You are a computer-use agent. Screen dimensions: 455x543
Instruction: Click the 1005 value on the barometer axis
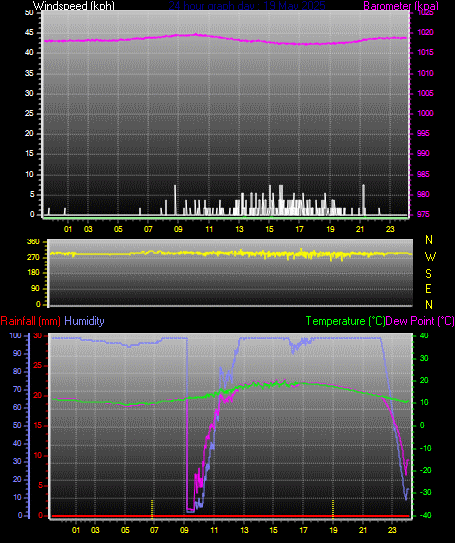point(426,93)
